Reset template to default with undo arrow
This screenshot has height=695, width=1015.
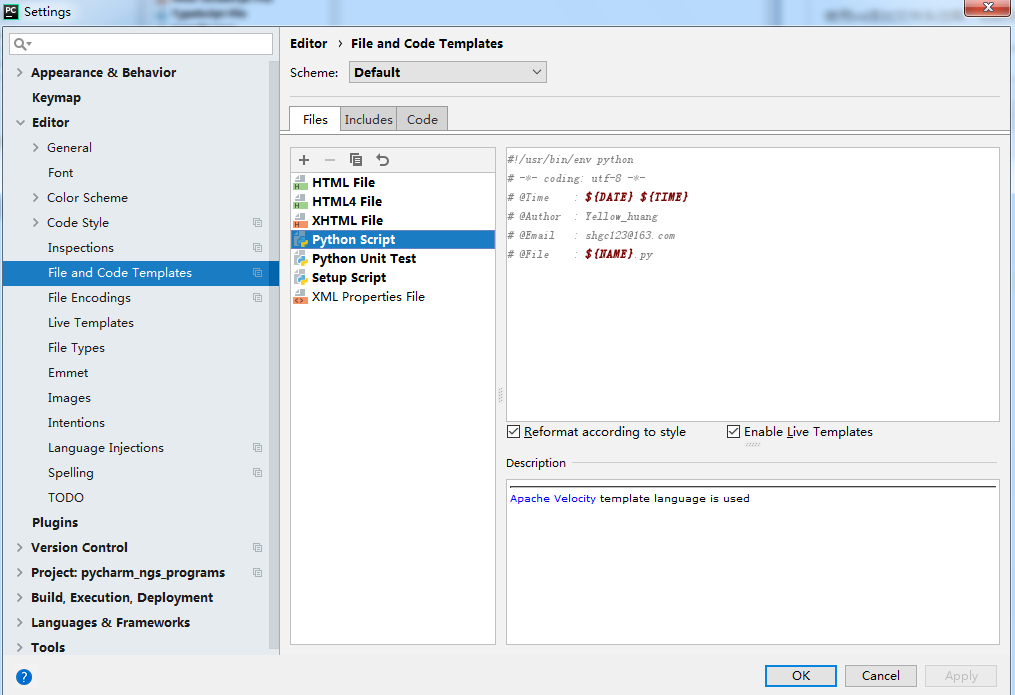pos(383,160)
